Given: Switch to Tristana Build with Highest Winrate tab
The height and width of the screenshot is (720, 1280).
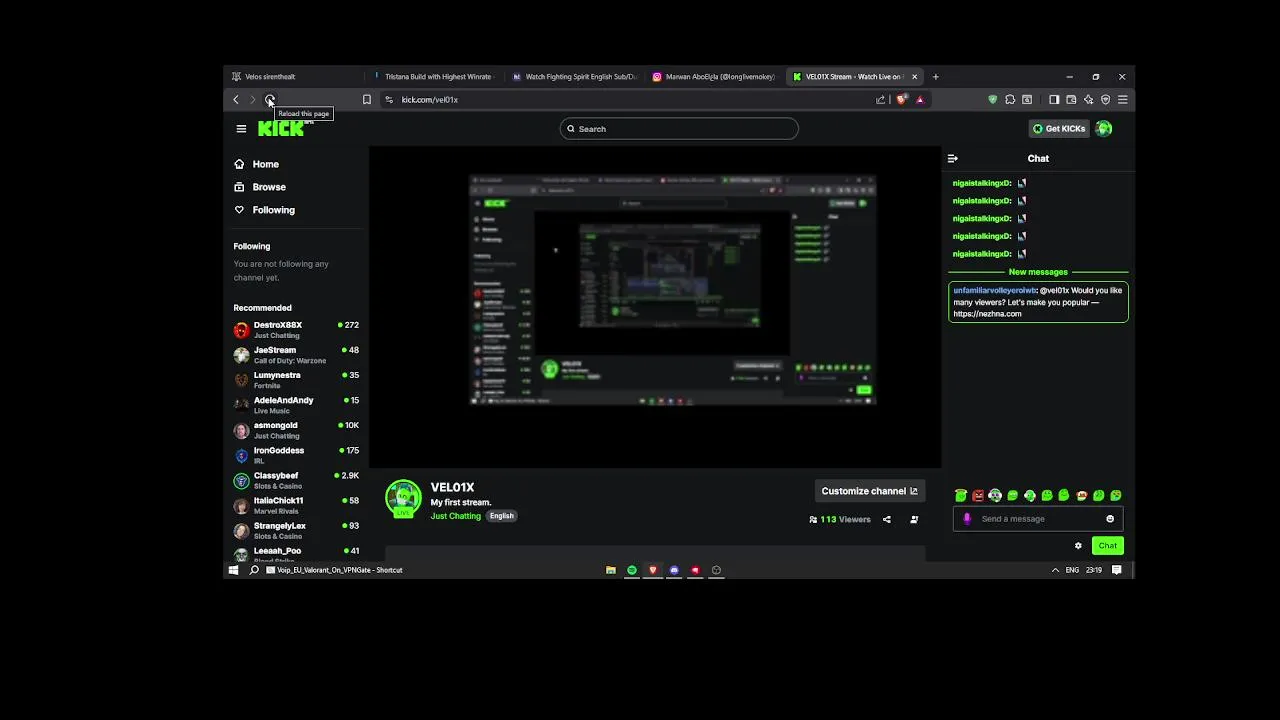Looking at the screenshot, I should (436, 76).
